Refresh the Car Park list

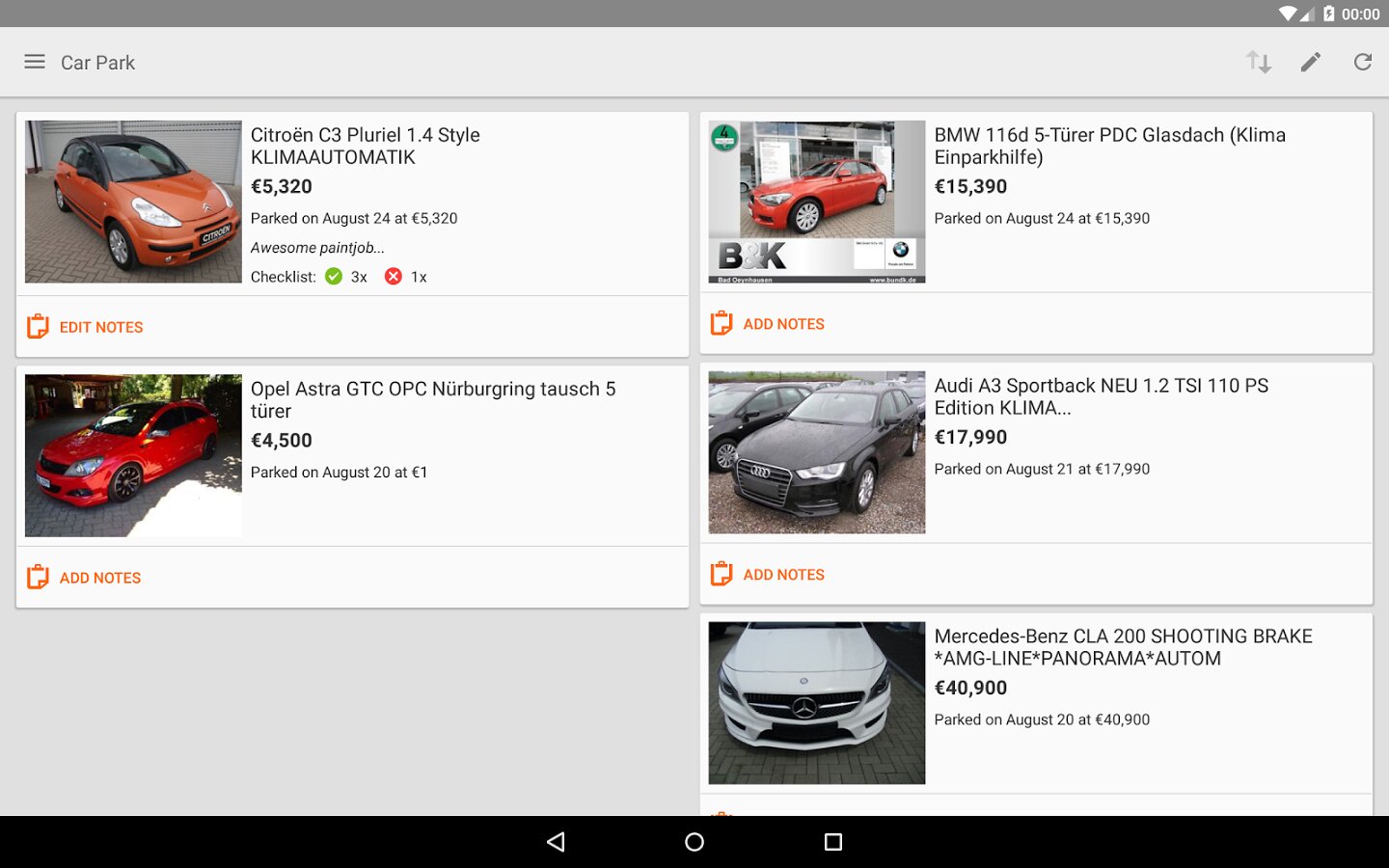tap(1362, 62)
